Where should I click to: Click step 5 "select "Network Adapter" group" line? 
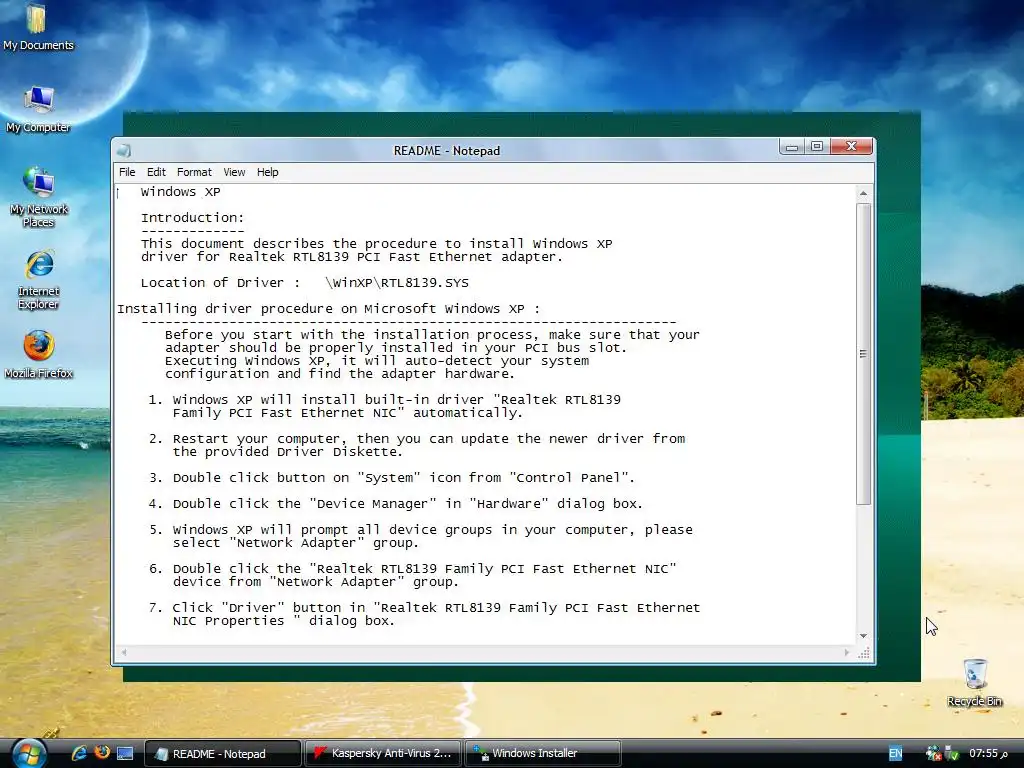295,543
